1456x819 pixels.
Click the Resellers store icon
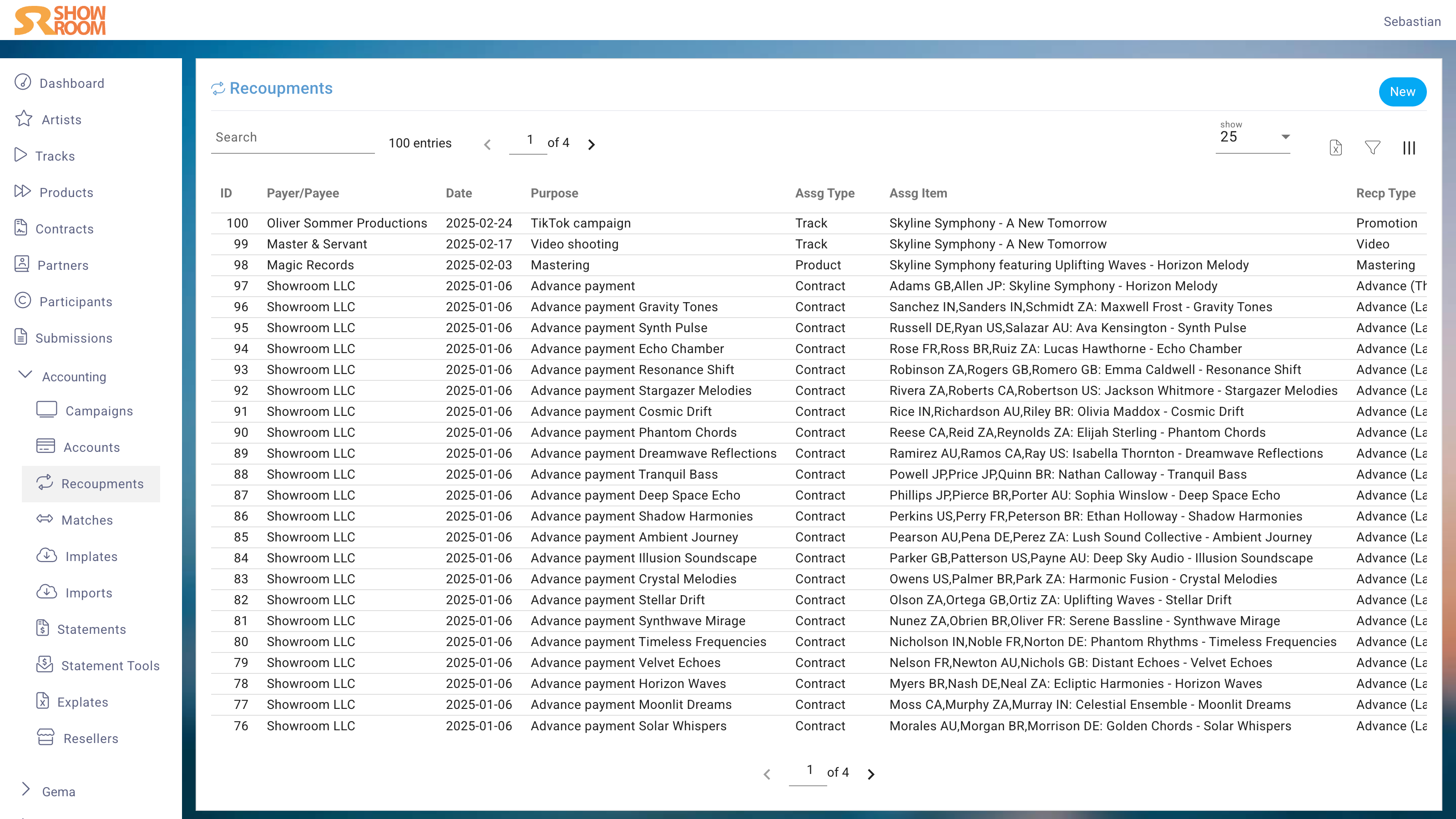(45, 738)
